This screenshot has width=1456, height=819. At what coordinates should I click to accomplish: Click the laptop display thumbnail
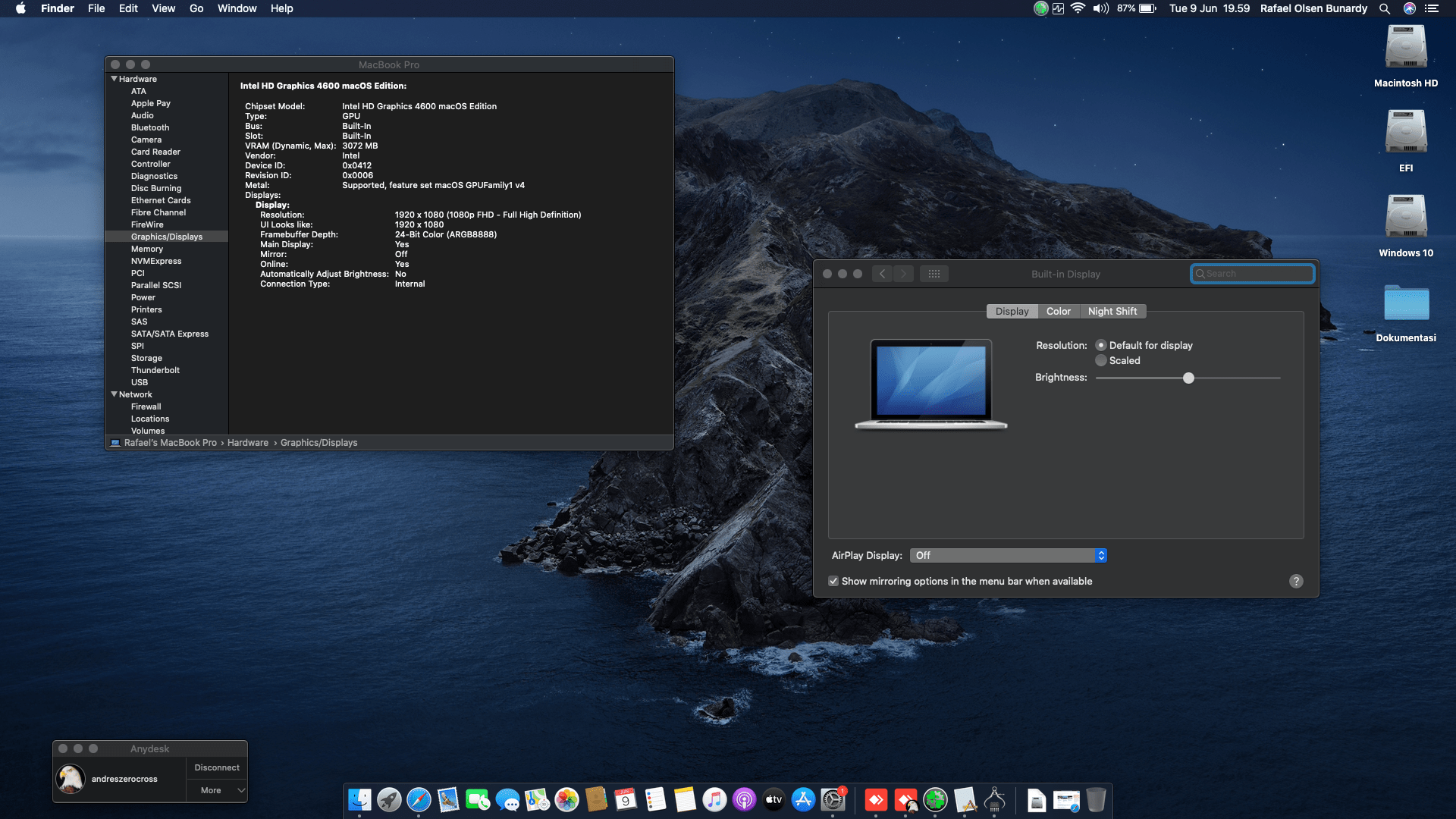point(931,384)
